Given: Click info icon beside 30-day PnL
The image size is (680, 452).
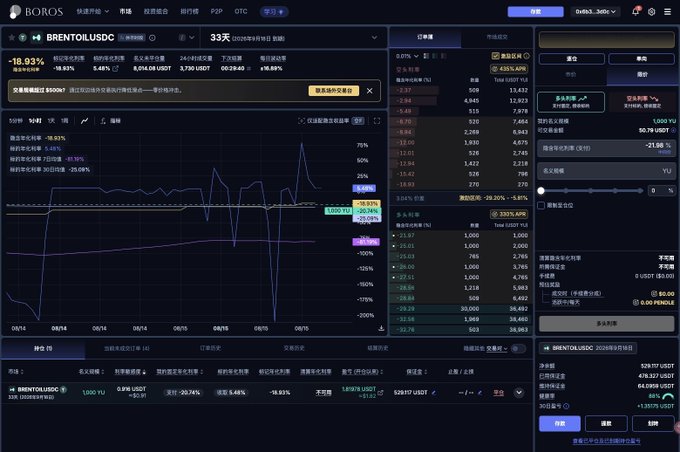Looking at the screenshot, I should click(566, 406).
